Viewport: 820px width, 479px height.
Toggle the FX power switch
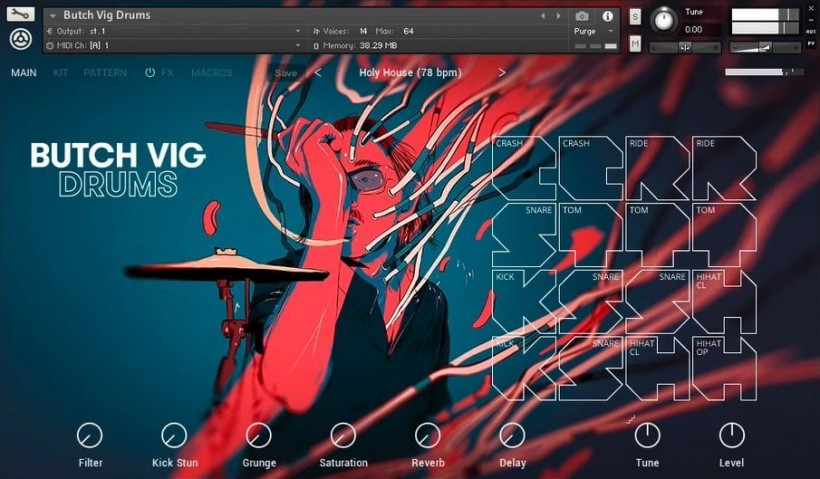[x=150, y=73]
